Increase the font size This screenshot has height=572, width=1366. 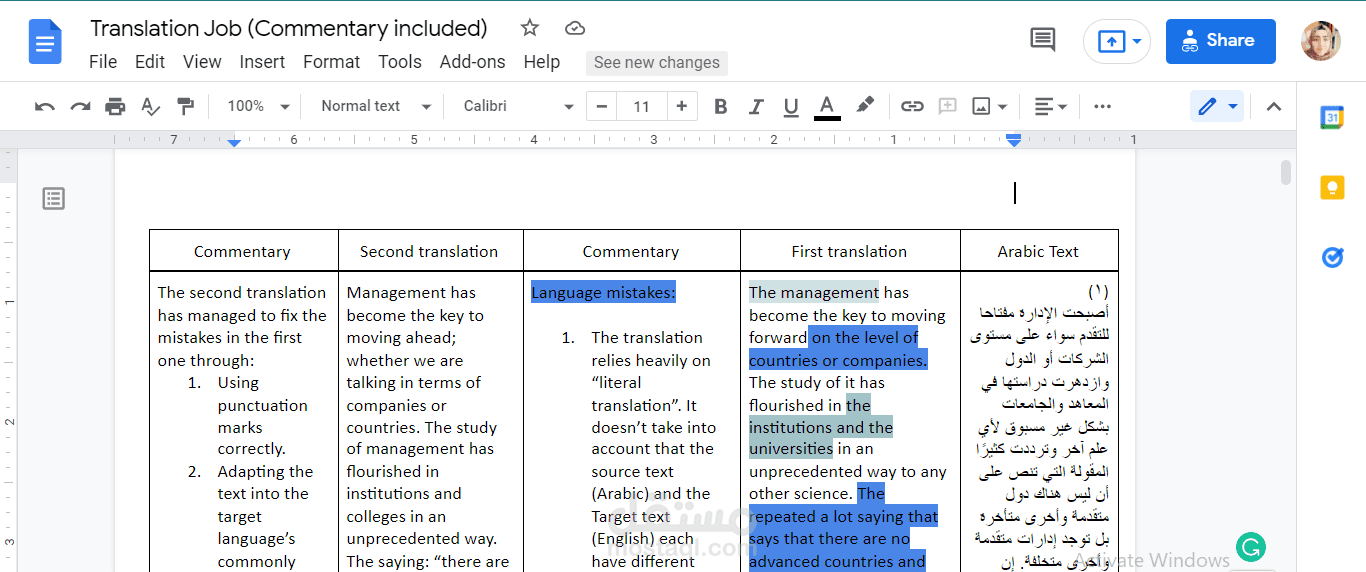[x=682, y=106]
